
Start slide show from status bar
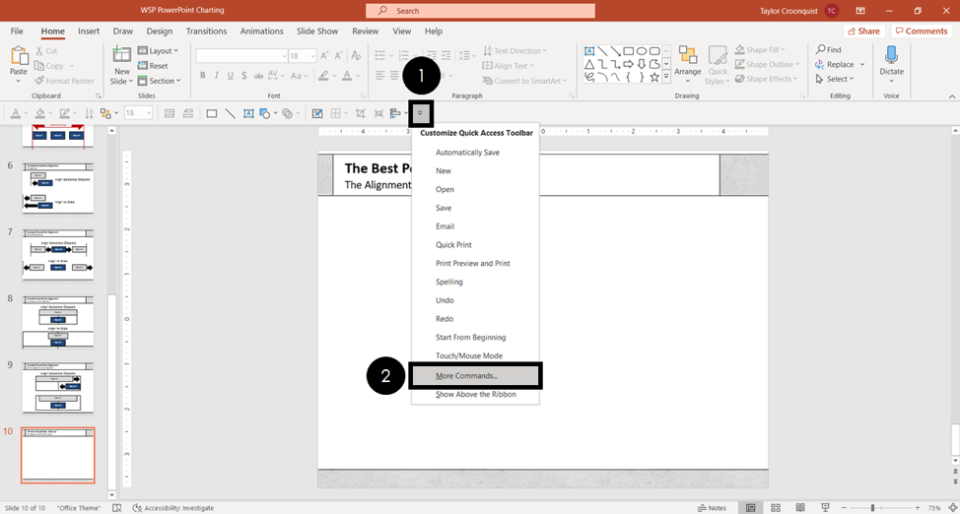click(x=825, y=508)
